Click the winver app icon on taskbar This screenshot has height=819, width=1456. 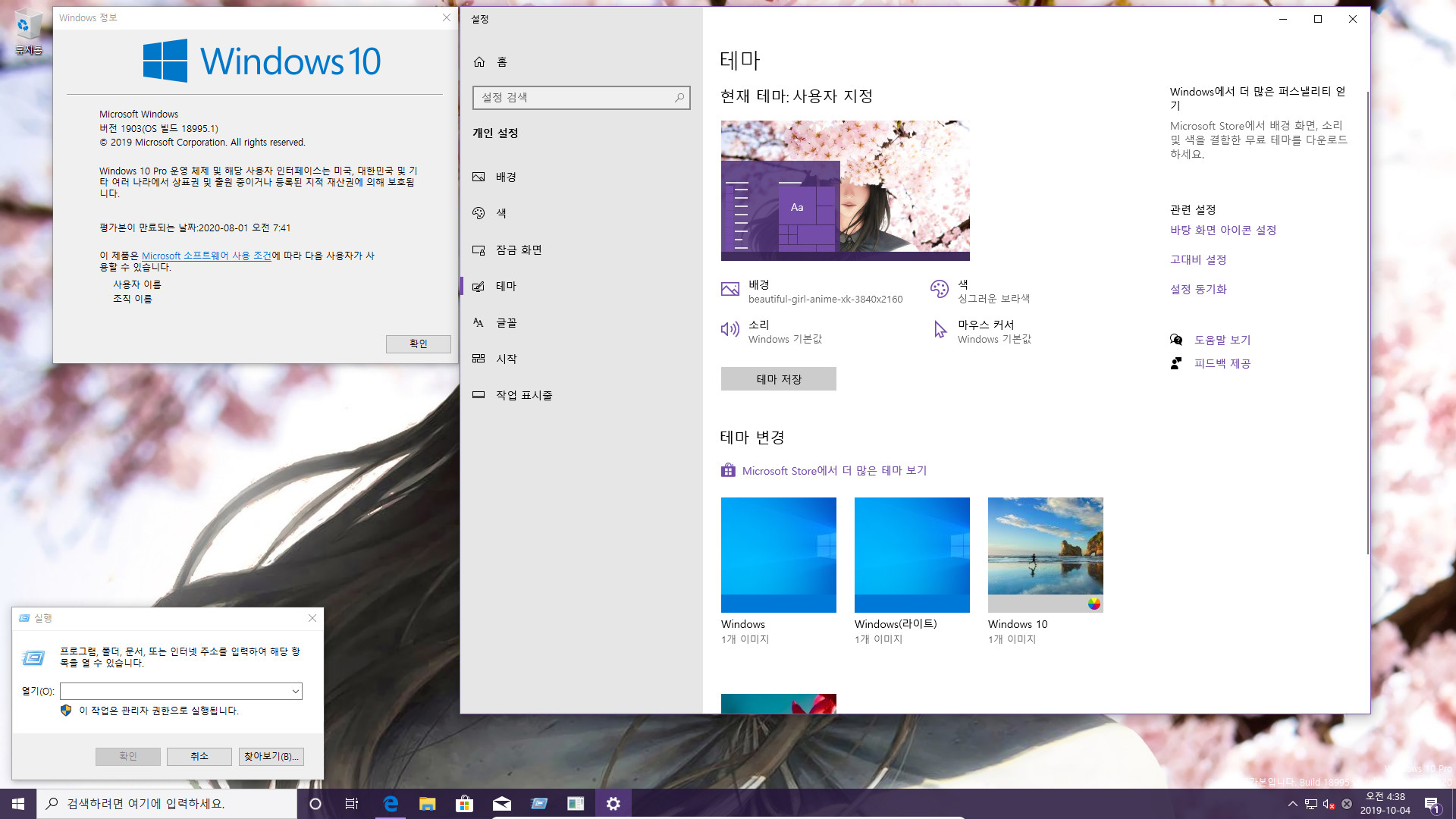click(576, 804)
